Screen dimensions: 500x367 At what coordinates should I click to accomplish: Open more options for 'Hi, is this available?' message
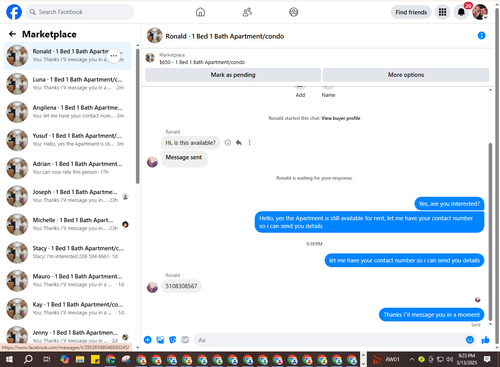[249, 143]
